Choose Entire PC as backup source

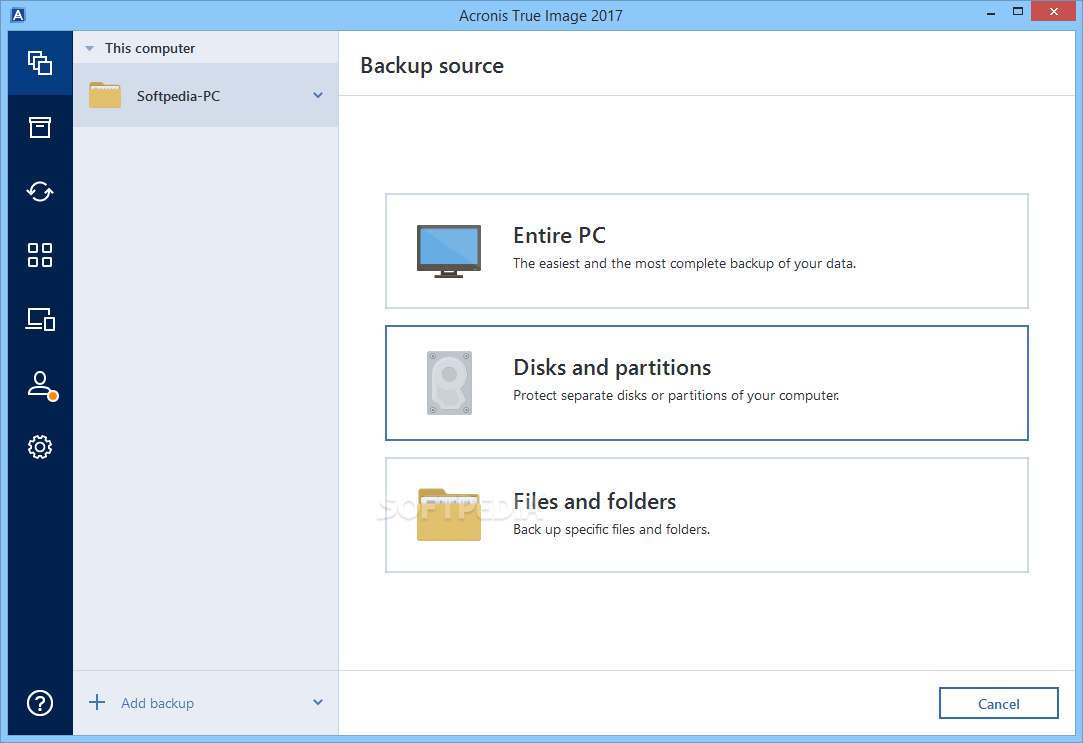[x=707, y=251]
